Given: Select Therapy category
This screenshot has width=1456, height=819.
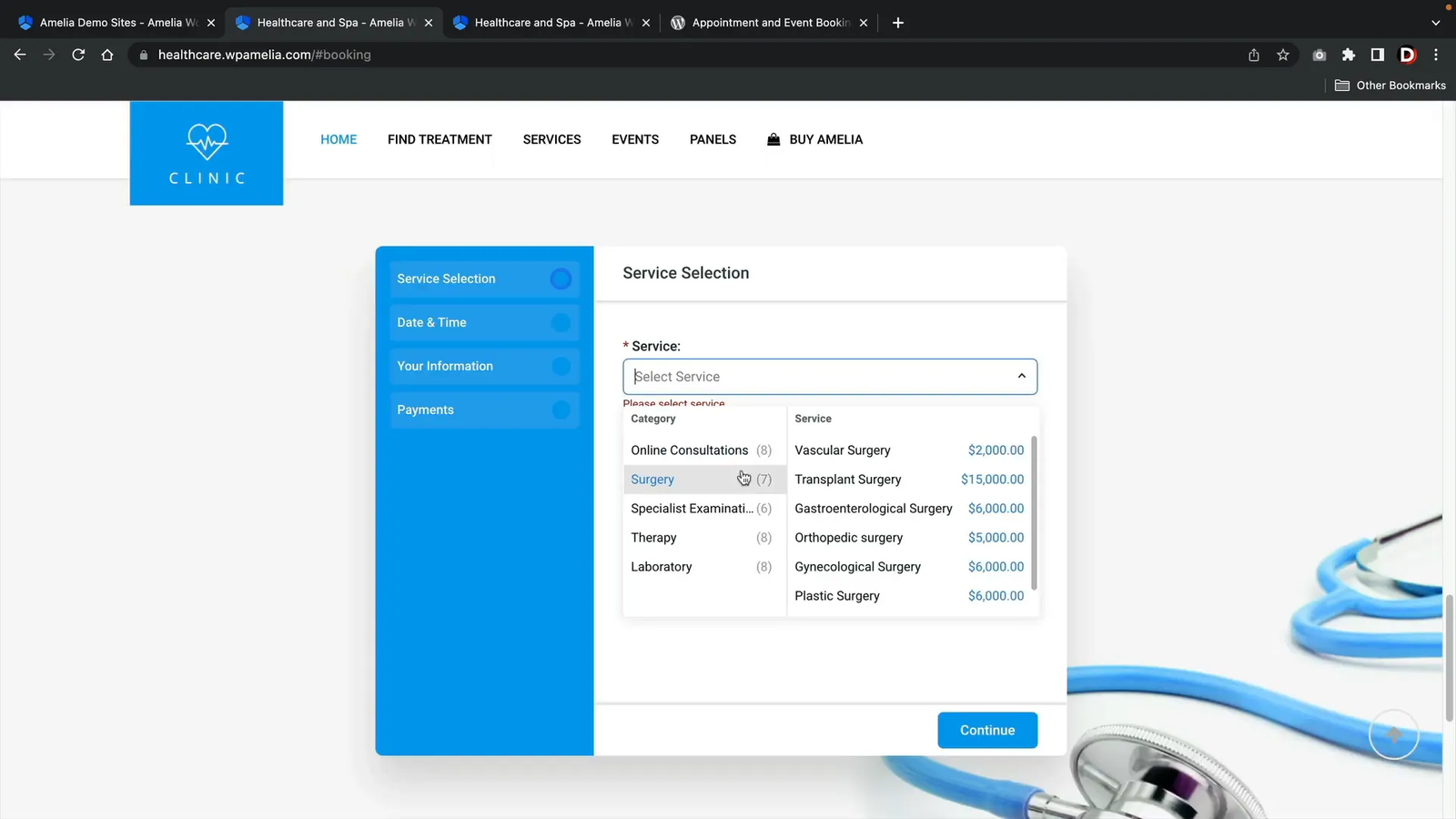Looking at the screenshot, I should click(x=704, y=538).
